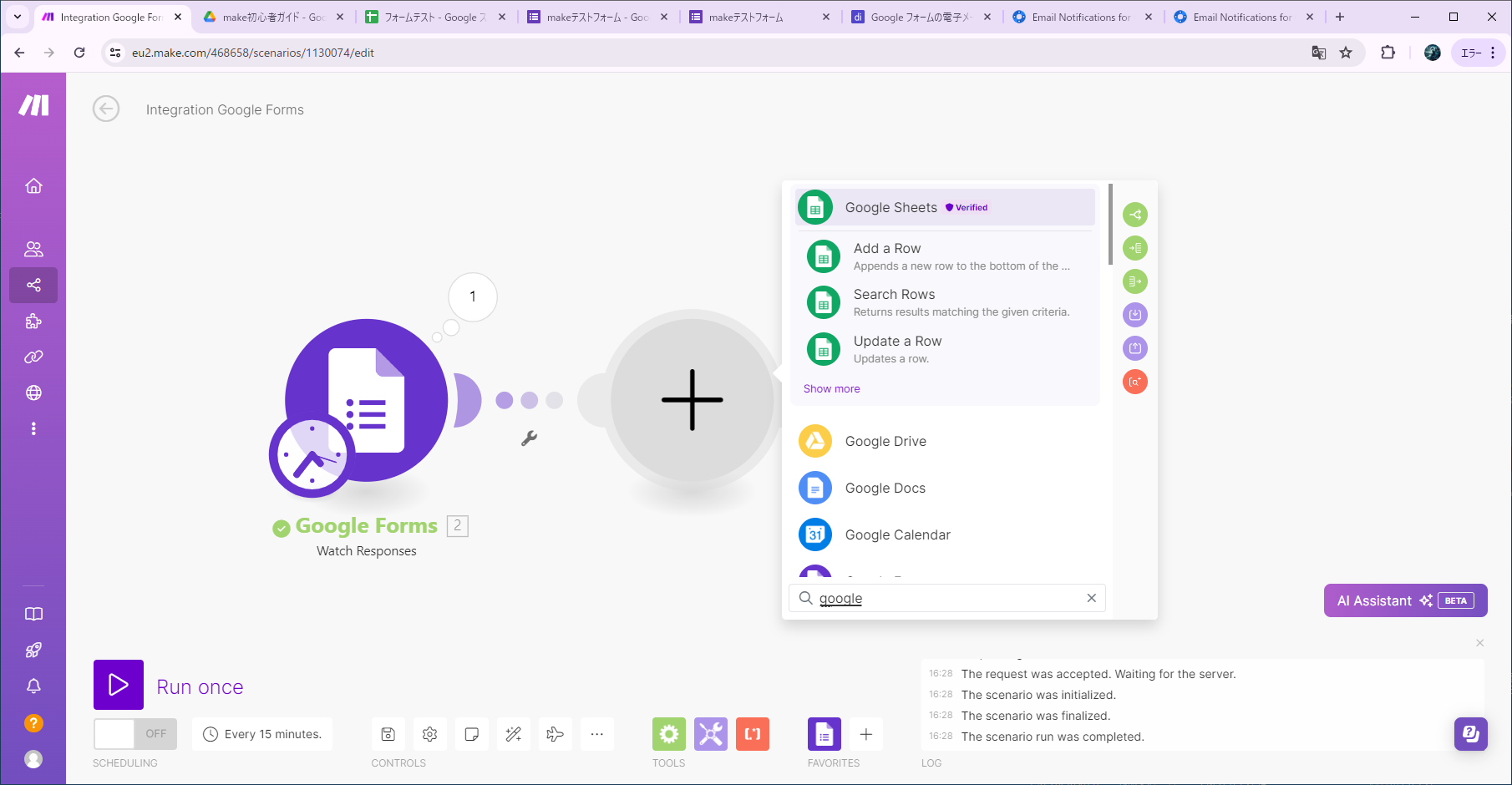Image resolution: width=1512 pixels, height=785 pixels.
Task: Choose Update a Row module
Action: tap(945, 349)
